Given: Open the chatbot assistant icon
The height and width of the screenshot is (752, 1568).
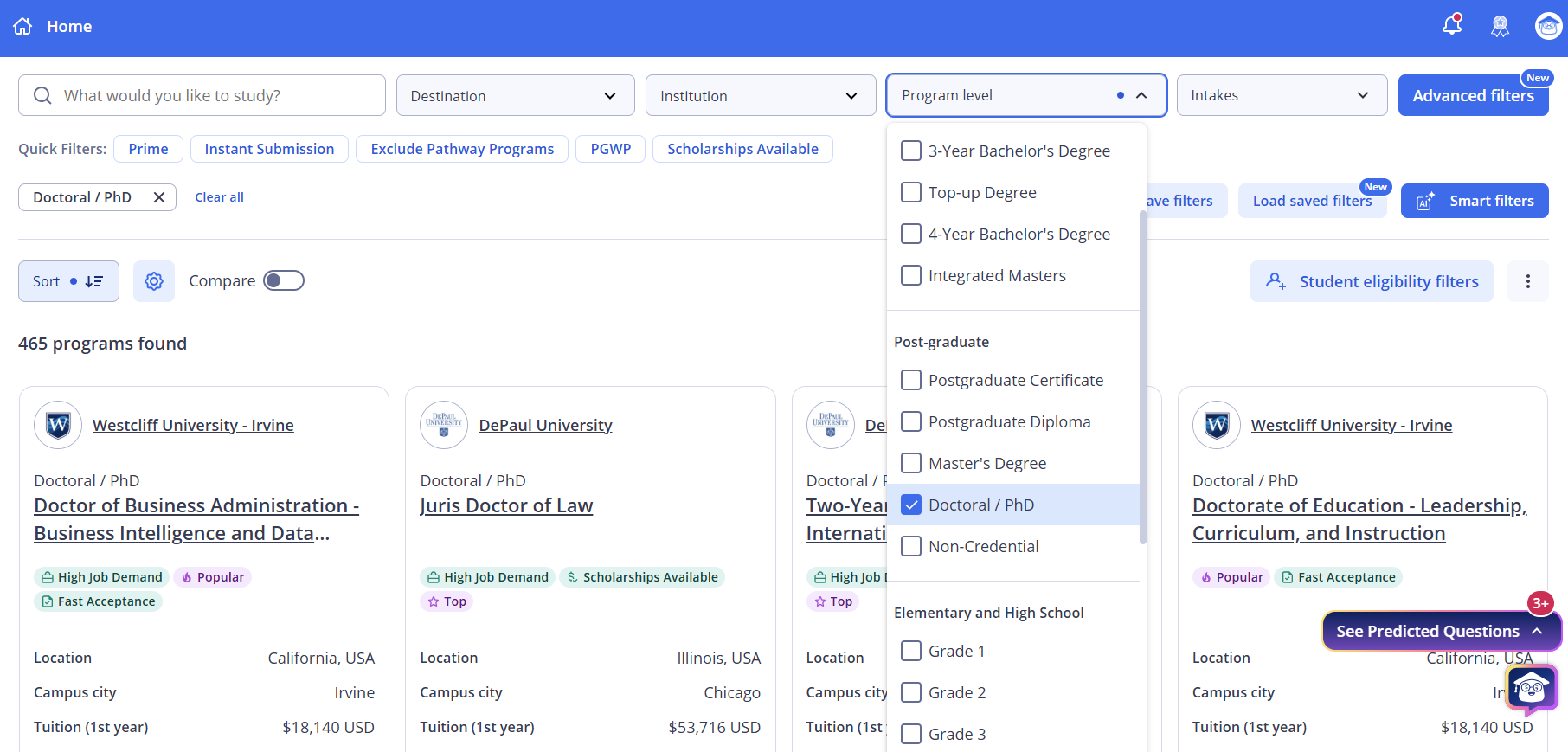Looking at the screenshot, I should pos(1532,689).
